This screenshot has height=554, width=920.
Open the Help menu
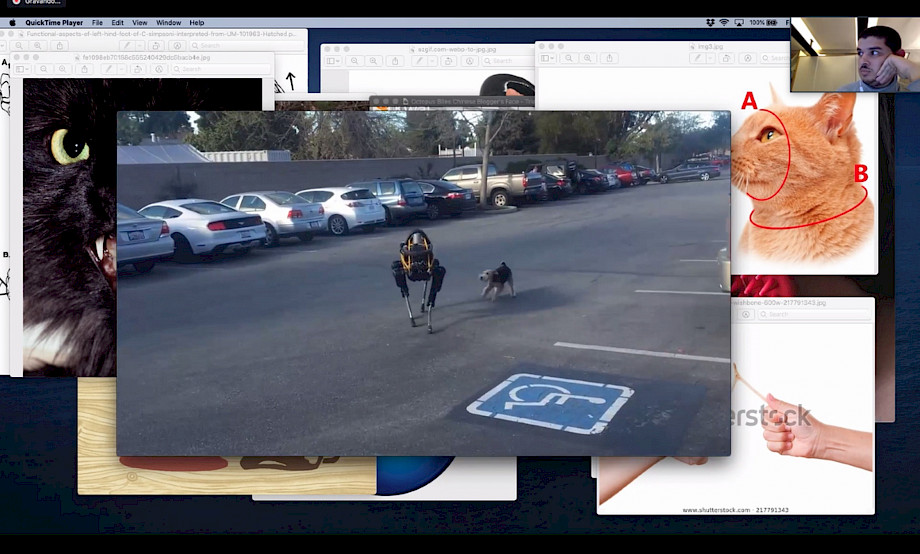point(197,23)
